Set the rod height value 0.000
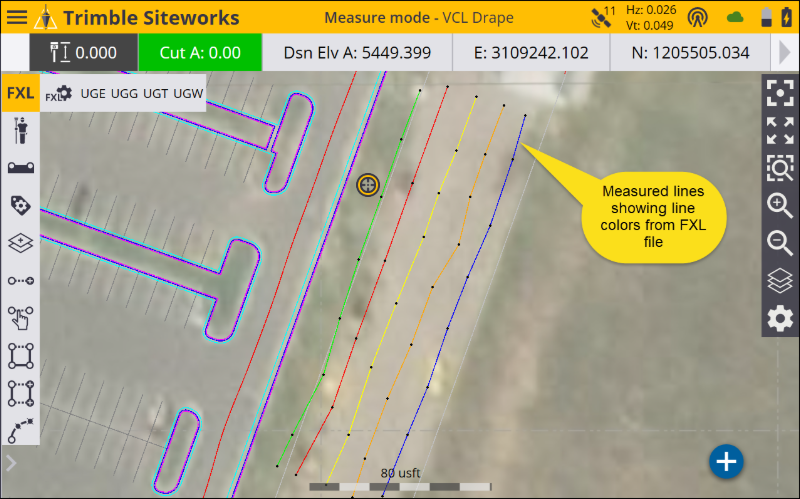This screenshot has height=499, width=800. (x=84, y=52)
